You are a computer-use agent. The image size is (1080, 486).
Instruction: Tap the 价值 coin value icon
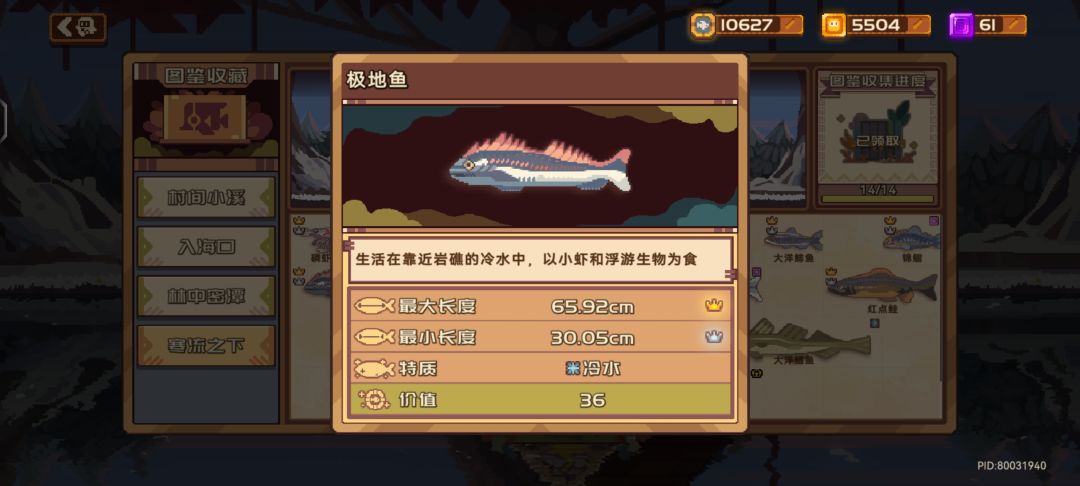[374, 400]
